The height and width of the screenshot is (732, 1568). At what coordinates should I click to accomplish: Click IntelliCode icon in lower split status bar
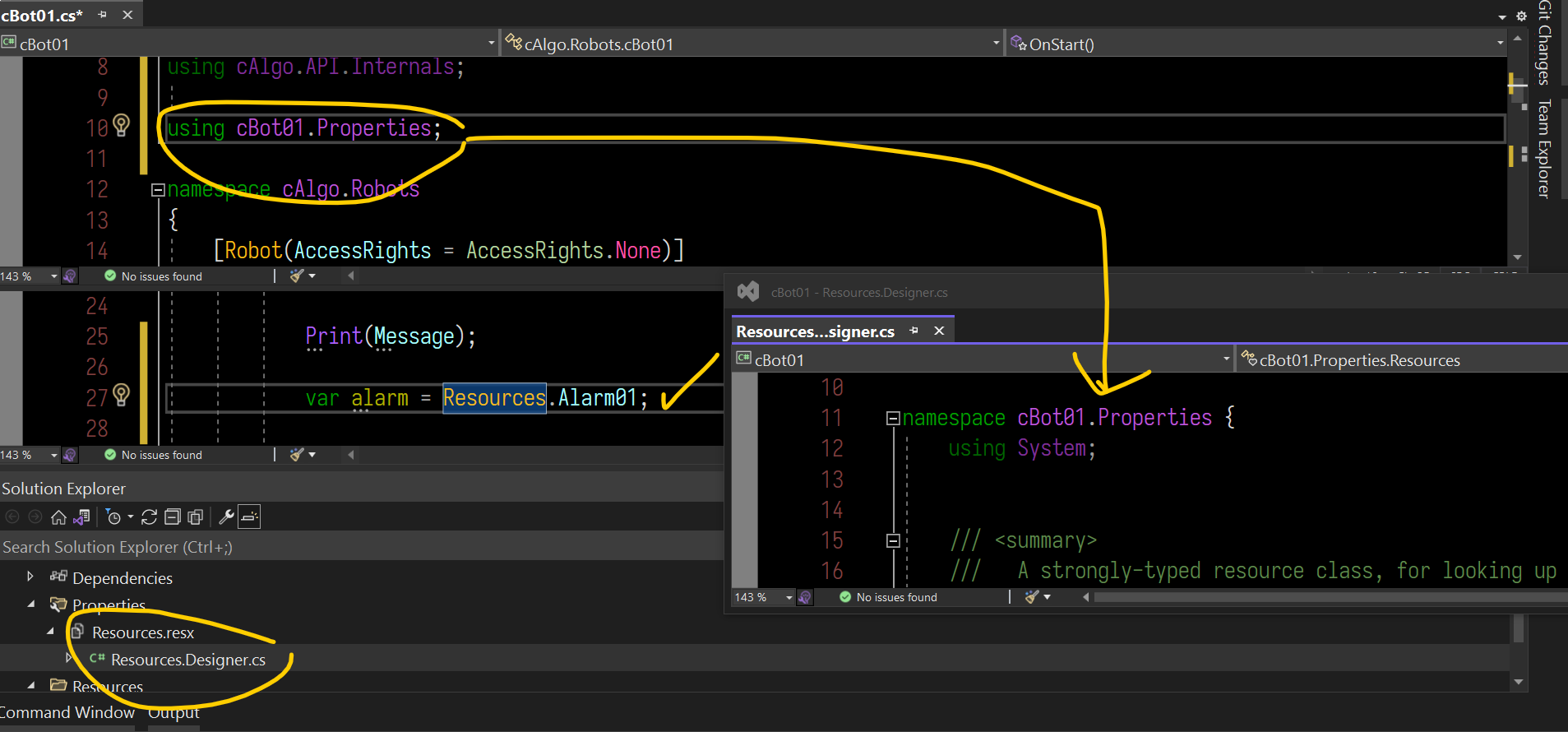click(x=70, y=455)
